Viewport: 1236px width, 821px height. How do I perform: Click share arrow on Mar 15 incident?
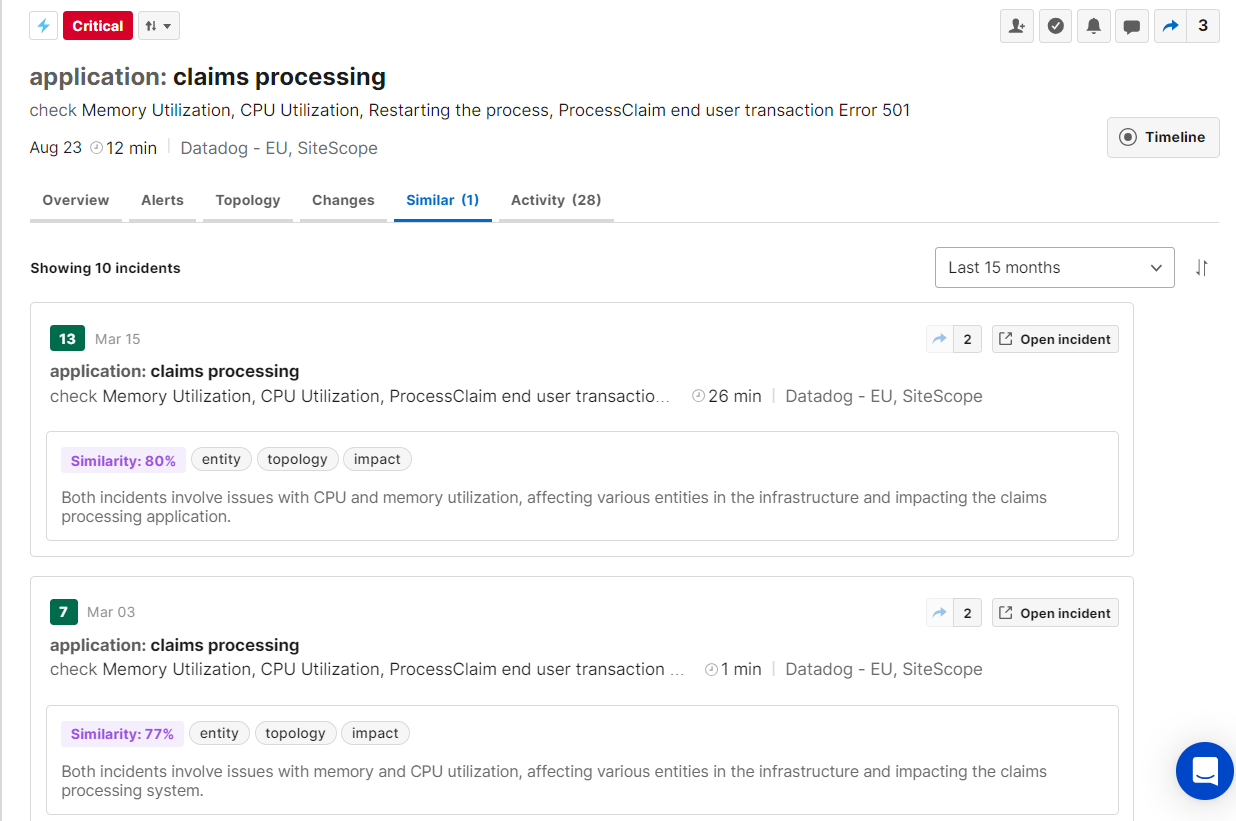940,339
